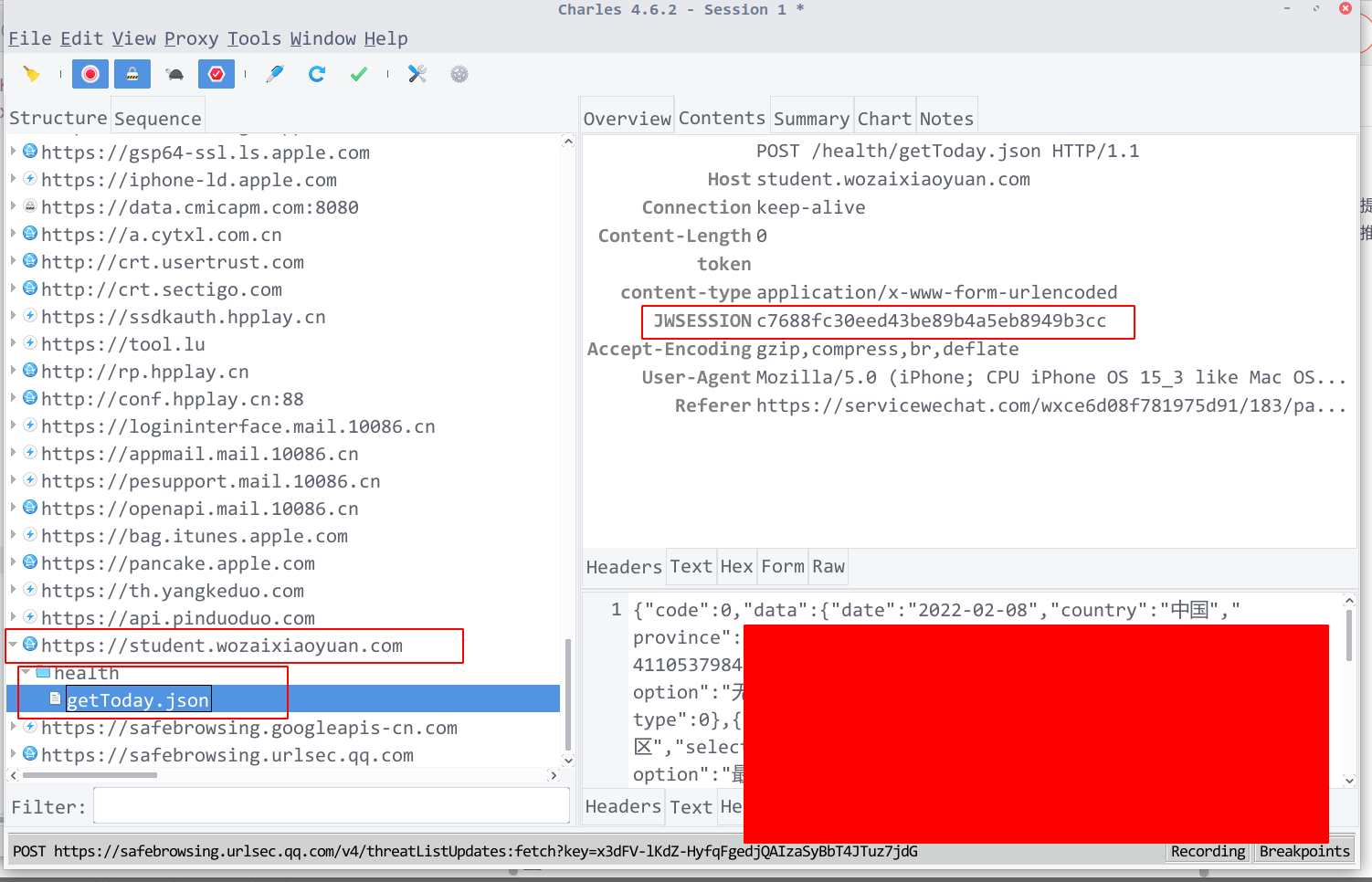The image size is (1372, 882).
Task: Switch to Summary tab
Action: tap(812, 118)
